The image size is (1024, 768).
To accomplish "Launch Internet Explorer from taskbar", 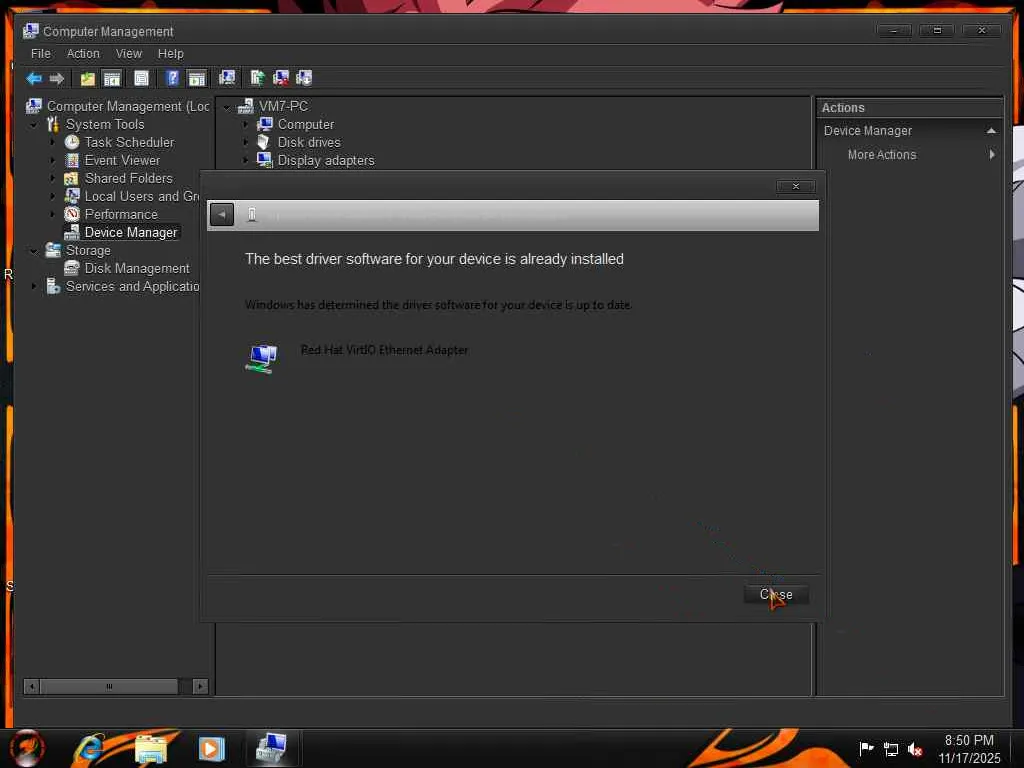I will click(89, 748).
